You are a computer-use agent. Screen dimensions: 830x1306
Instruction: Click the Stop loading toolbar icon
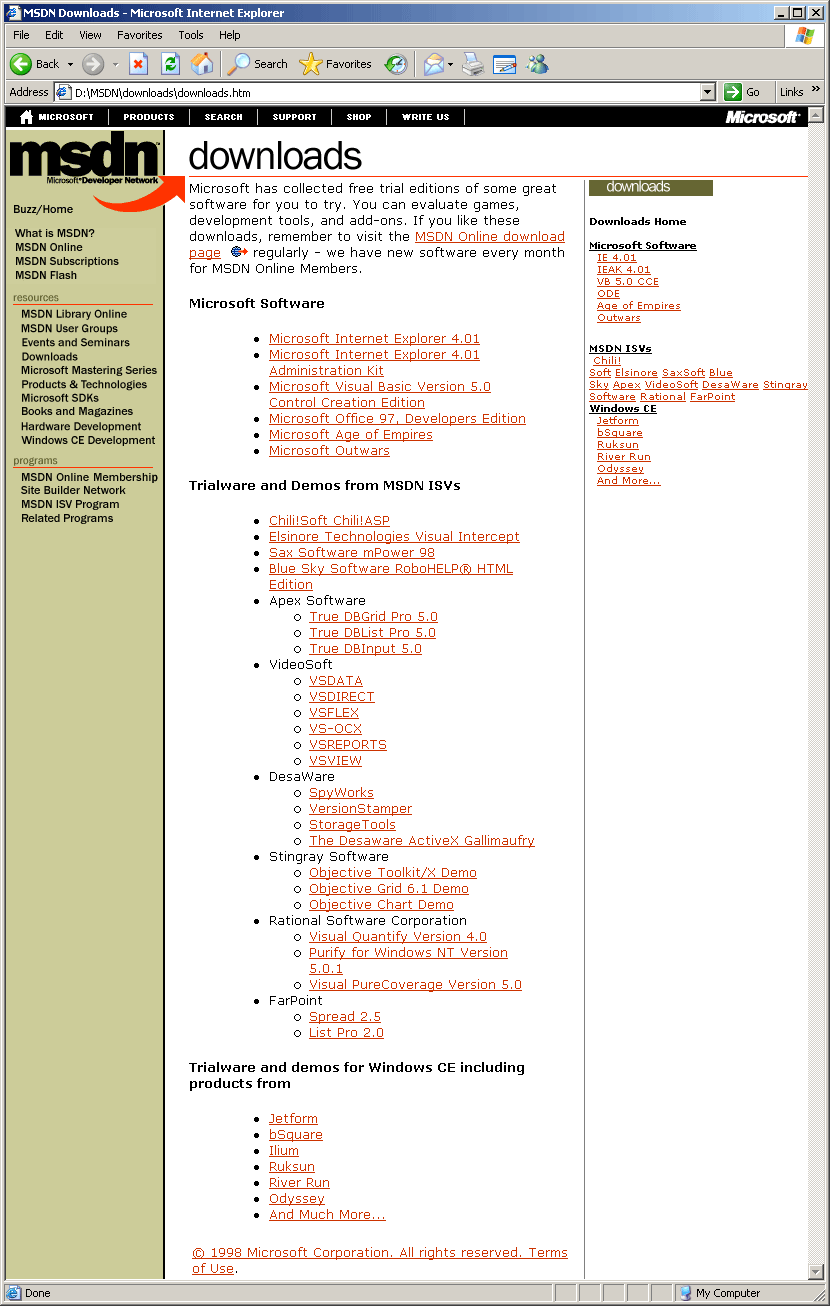pos(138,64)
